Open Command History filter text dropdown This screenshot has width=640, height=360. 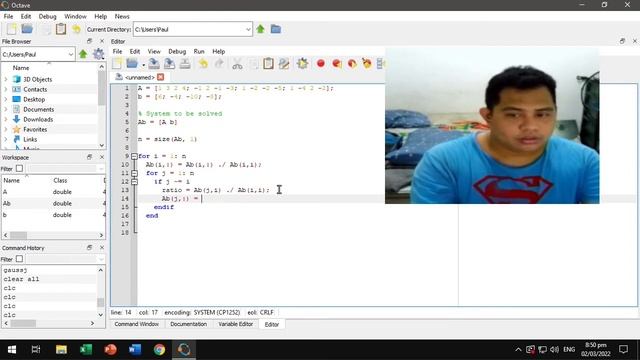(x=101, y=259)
